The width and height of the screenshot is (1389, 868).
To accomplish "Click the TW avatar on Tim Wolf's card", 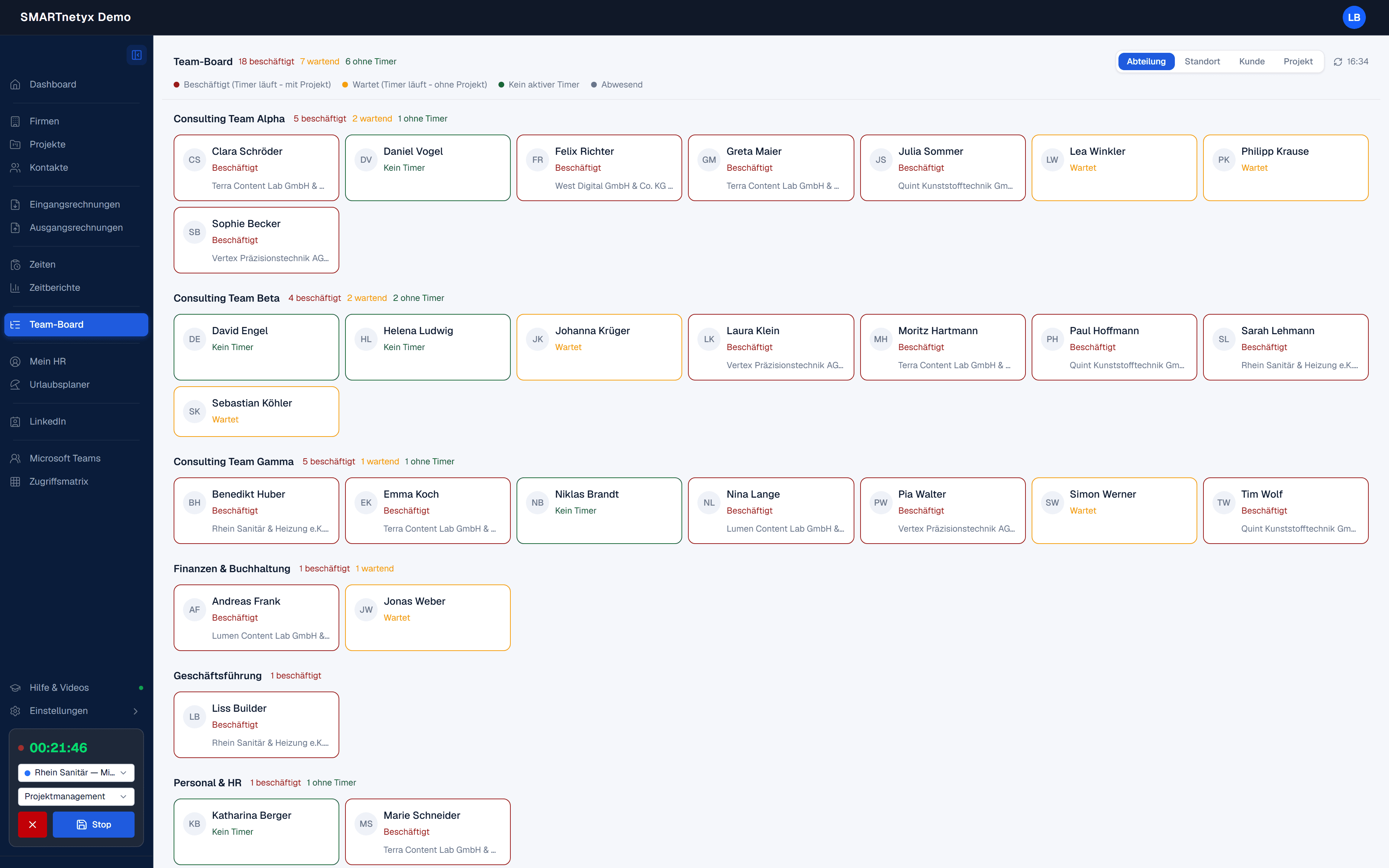I will tap(1224, 502).
